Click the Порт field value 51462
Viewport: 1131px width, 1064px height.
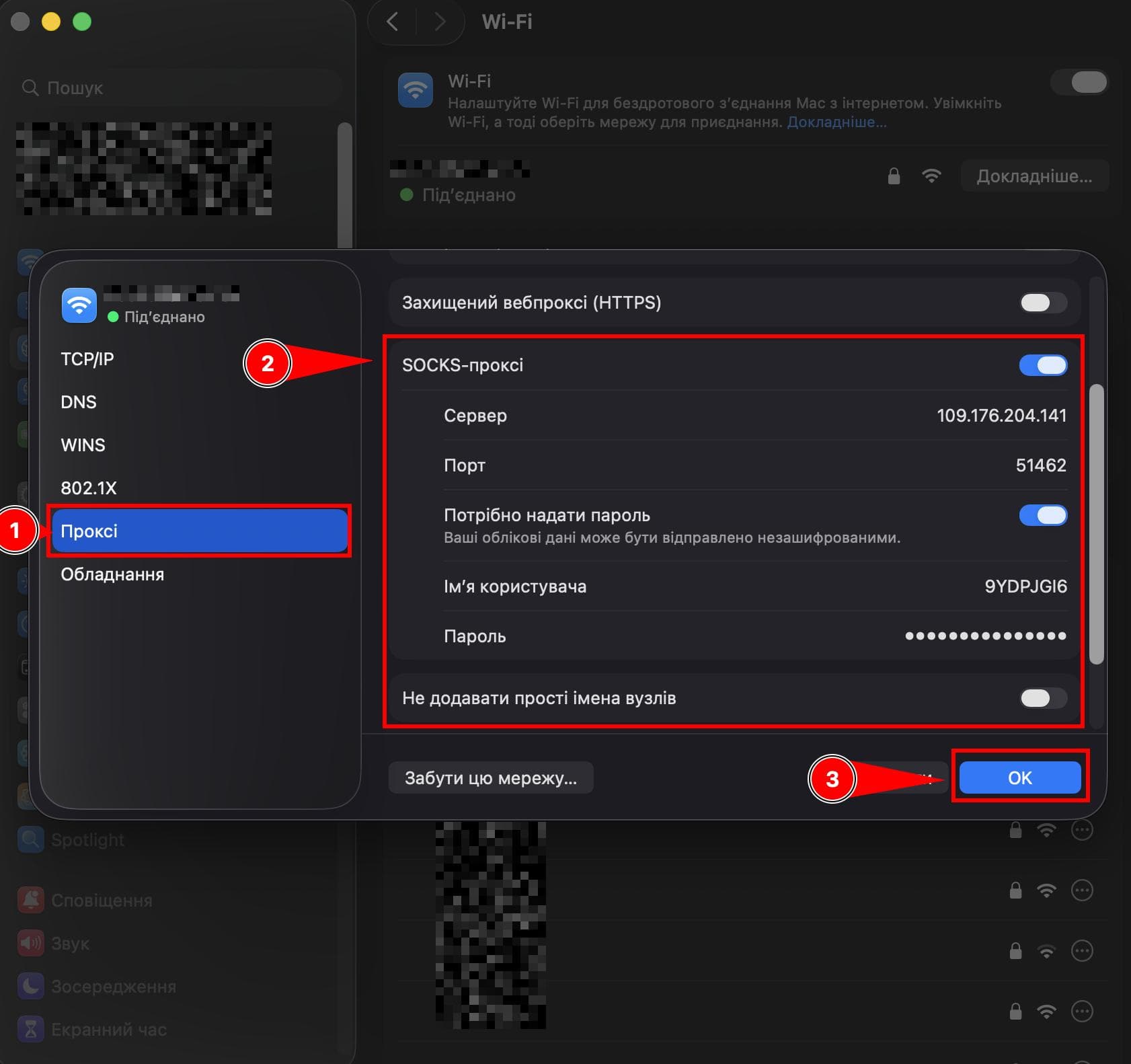[1041, 465]
